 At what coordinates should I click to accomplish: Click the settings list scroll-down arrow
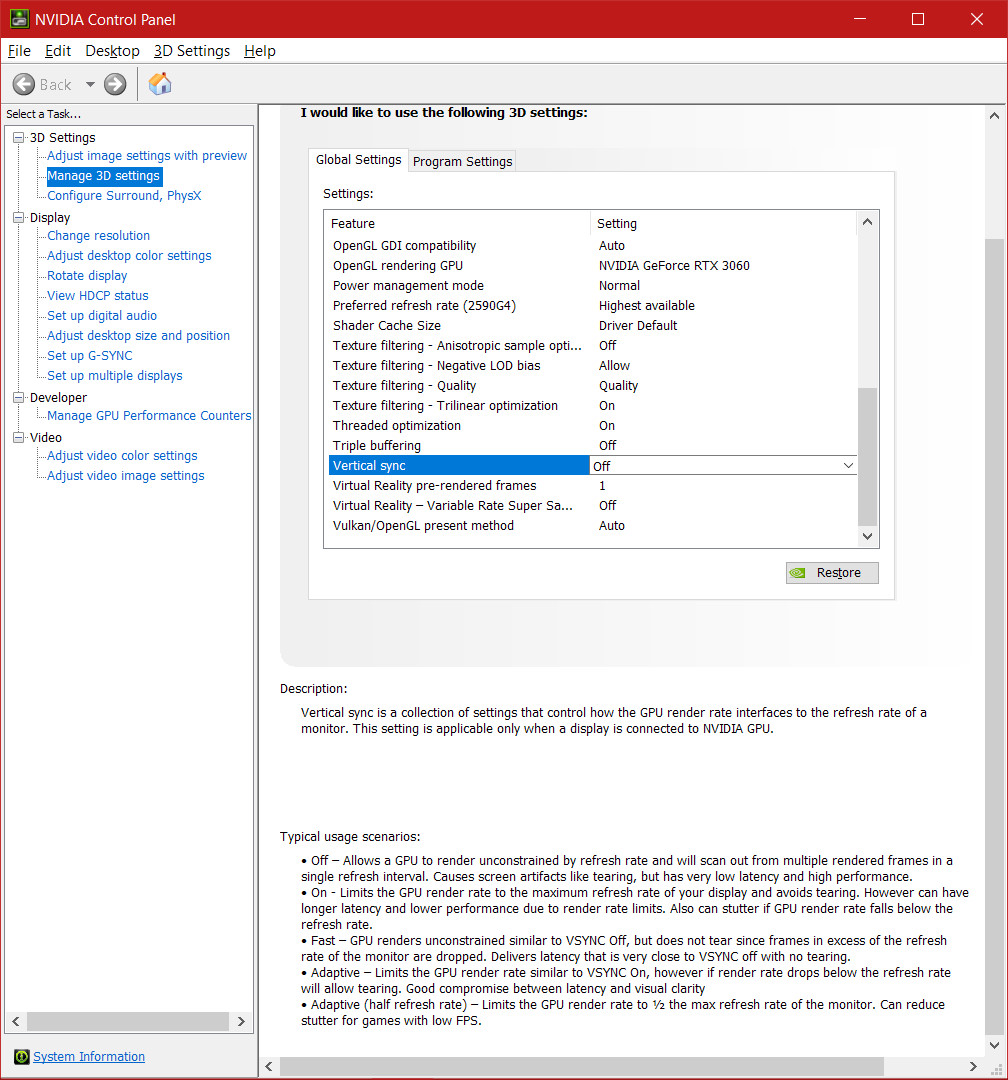tap(867, 536)
